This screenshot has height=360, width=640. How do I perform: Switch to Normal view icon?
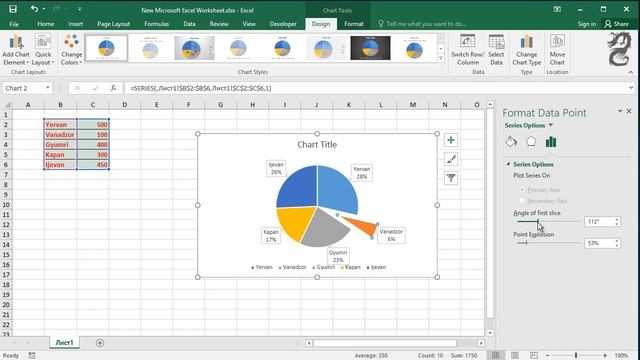[496, 356]
